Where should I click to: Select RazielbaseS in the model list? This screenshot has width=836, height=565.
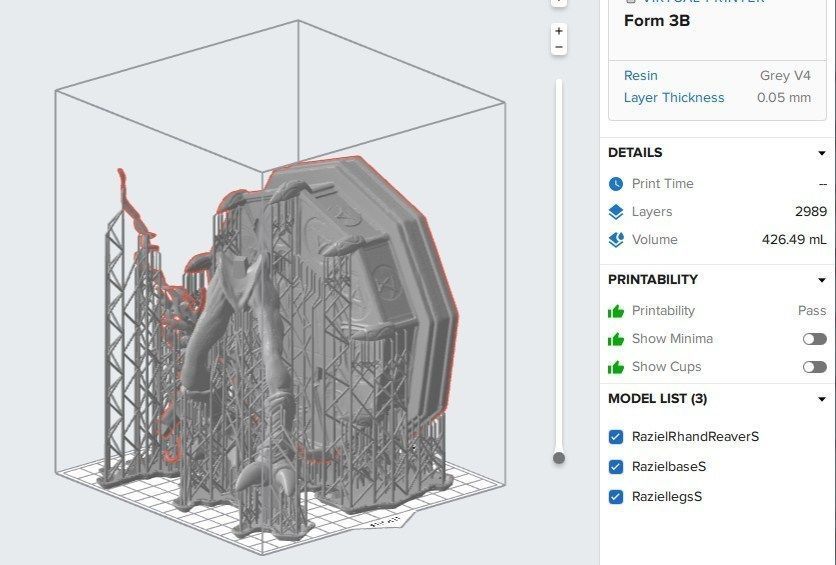[x=669, y=466]
